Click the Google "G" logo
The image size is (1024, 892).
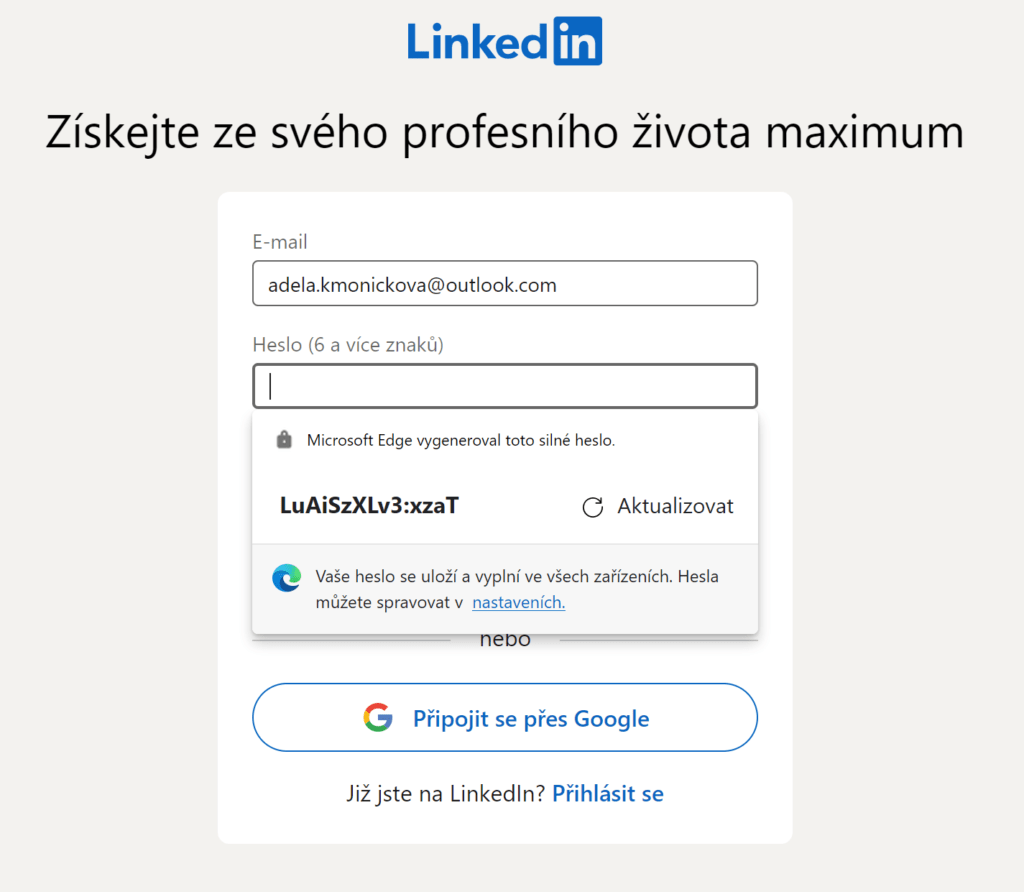click(378, 718)
